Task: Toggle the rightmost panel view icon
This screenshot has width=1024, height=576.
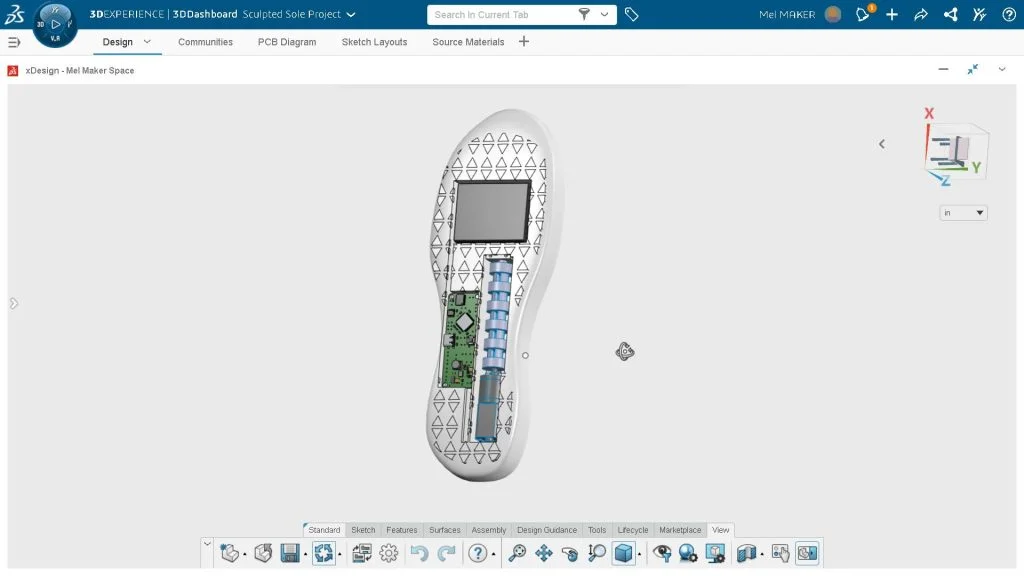Action: coord(807,553)
